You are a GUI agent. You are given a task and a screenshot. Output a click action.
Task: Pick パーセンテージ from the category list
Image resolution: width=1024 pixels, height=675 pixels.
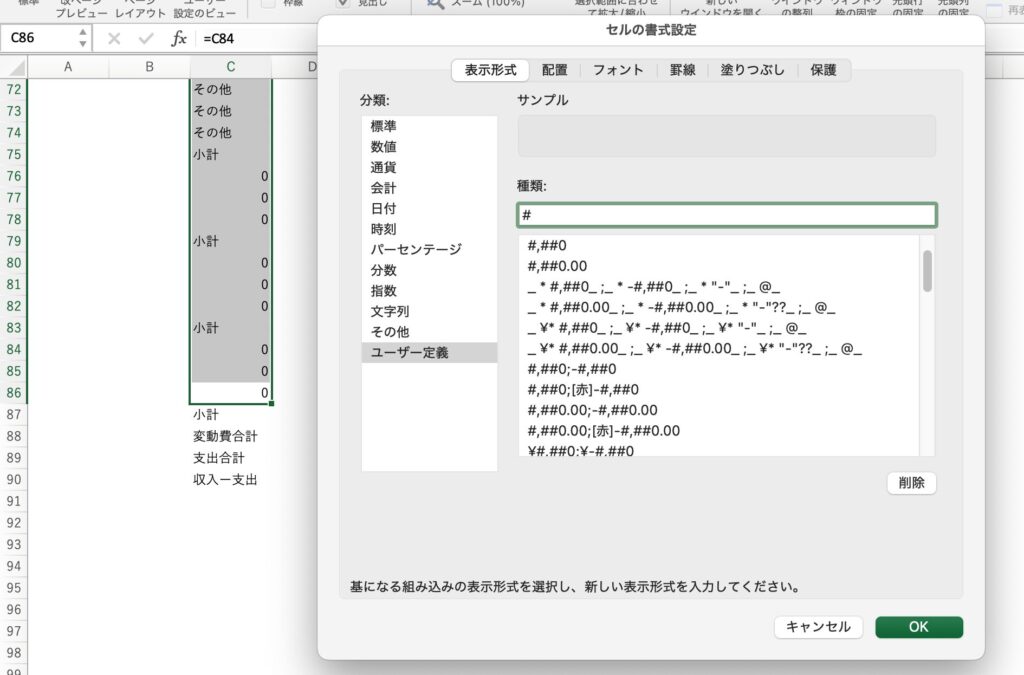pyautogui.click(x=416, y=249)
